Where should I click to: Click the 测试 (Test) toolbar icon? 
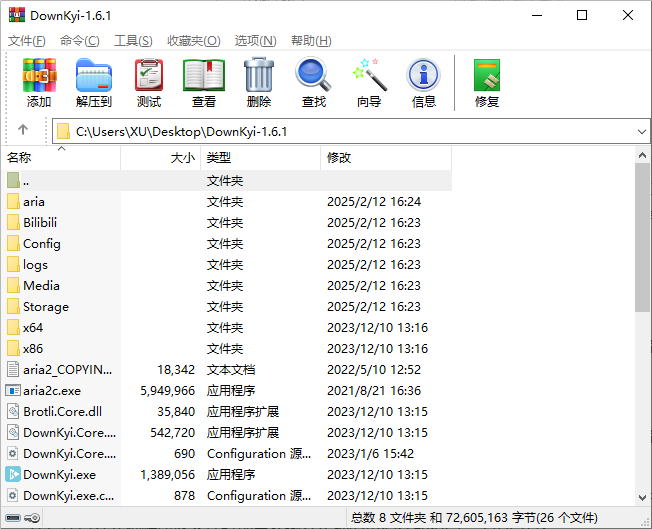(x=149, y=75)
